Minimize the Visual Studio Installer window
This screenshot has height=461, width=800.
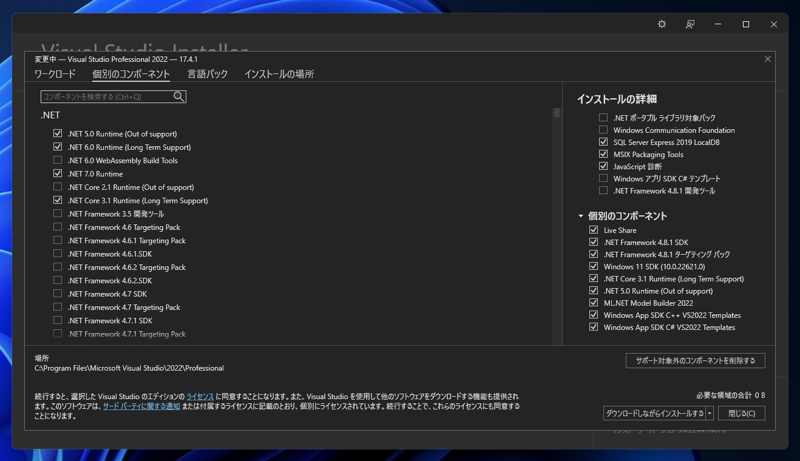point(718,24)
